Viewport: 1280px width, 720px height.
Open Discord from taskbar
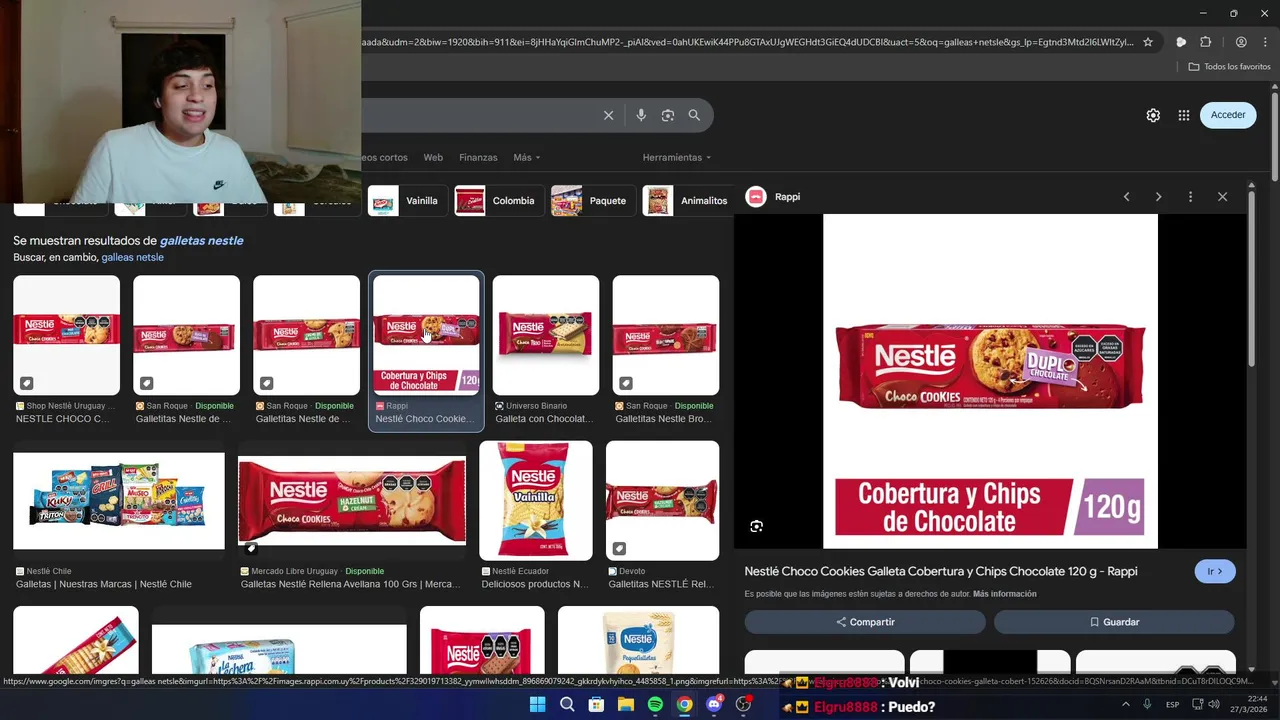click(x=714, y=705)
